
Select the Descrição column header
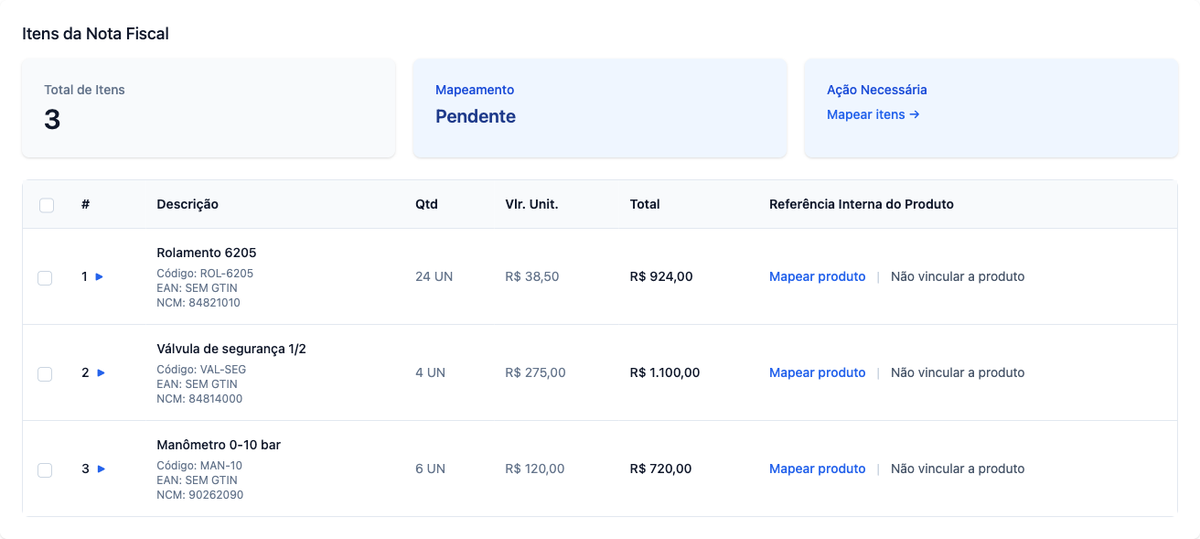tap(187, 204)
